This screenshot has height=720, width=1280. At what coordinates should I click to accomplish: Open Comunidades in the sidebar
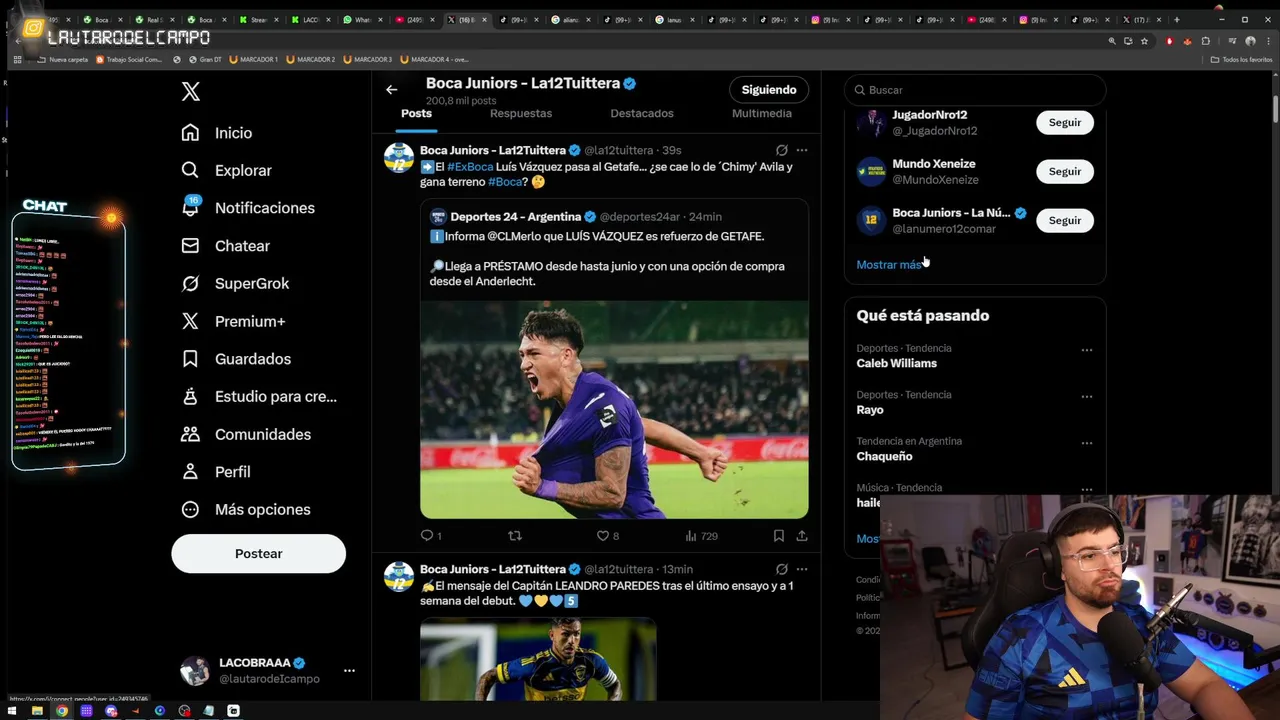pos(245,434)
